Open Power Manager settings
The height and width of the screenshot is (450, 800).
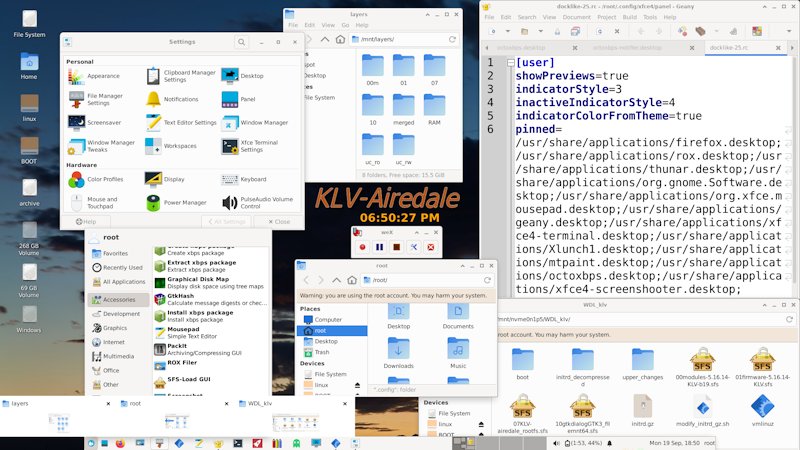pyautogui.click(x=176, y=203)
